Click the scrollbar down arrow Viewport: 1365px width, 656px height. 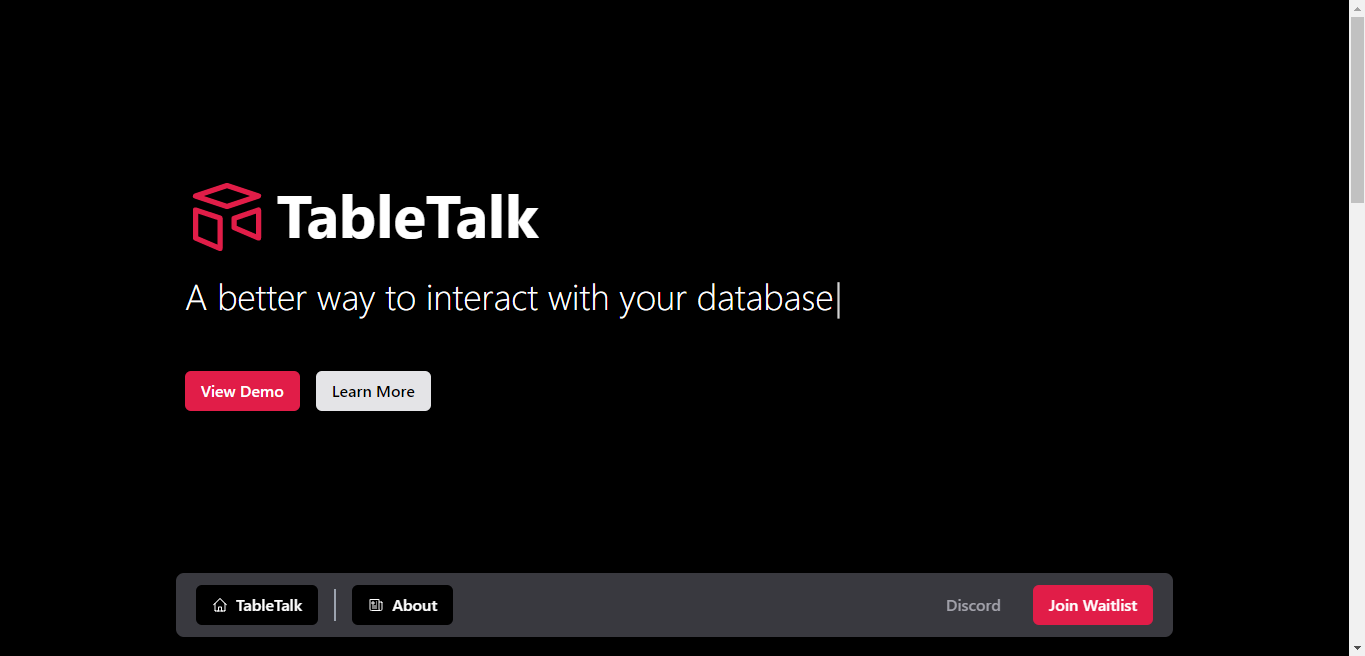[x=1357, y=648]
